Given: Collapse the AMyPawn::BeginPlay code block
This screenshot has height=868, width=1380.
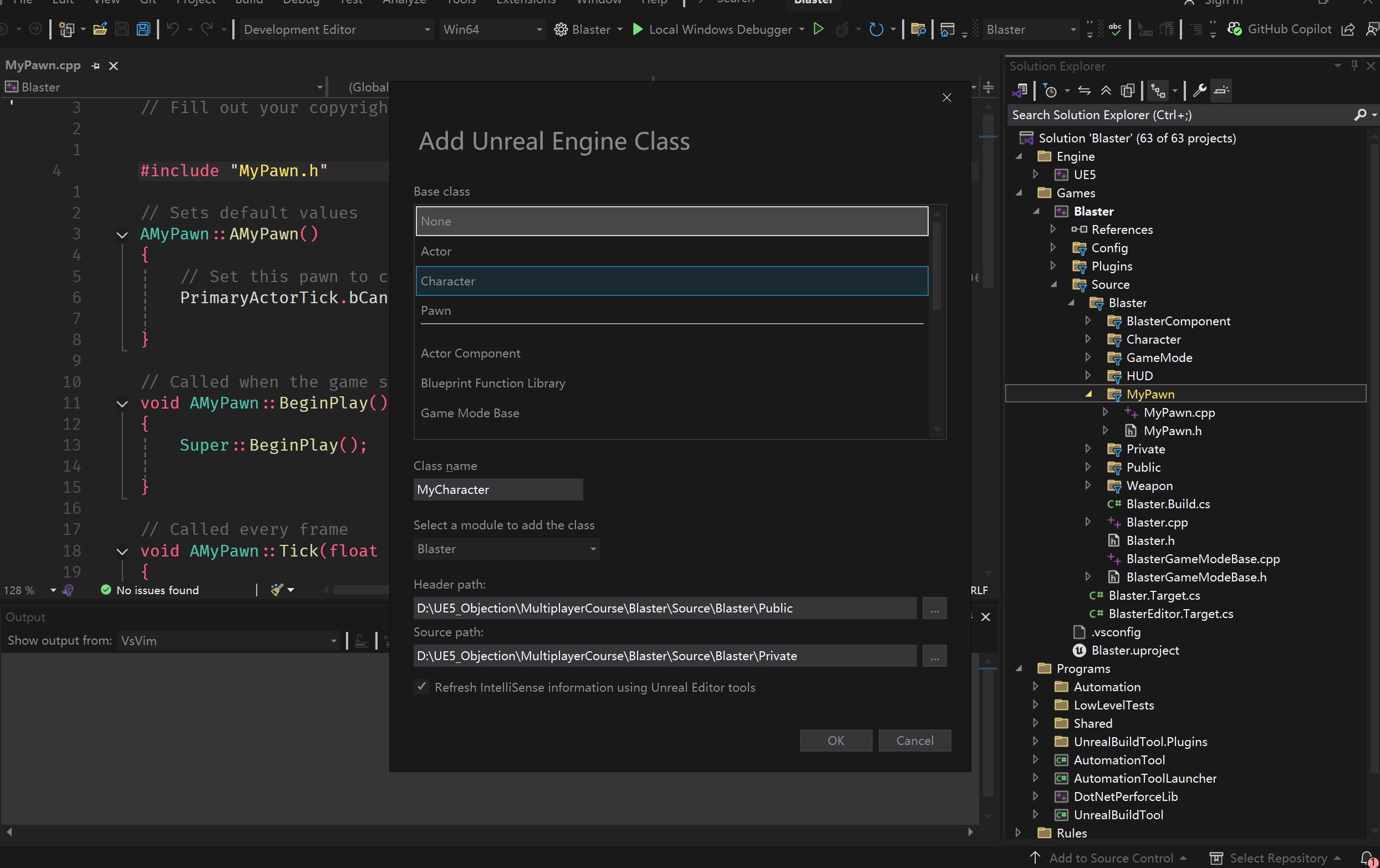Looking at the screenshot, I should click(x=122, y=404).
